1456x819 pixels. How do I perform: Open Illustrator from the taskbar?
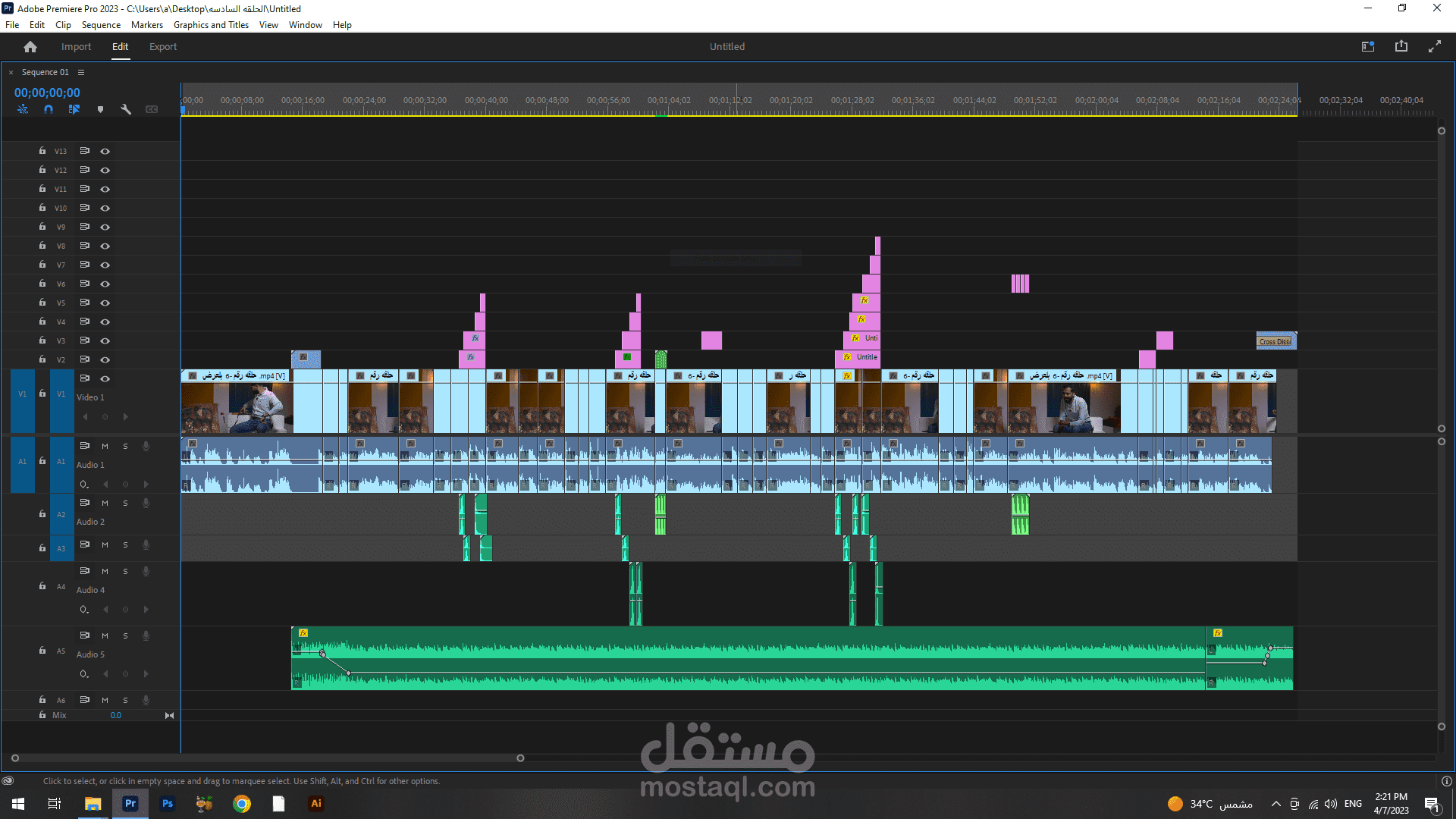316,804
